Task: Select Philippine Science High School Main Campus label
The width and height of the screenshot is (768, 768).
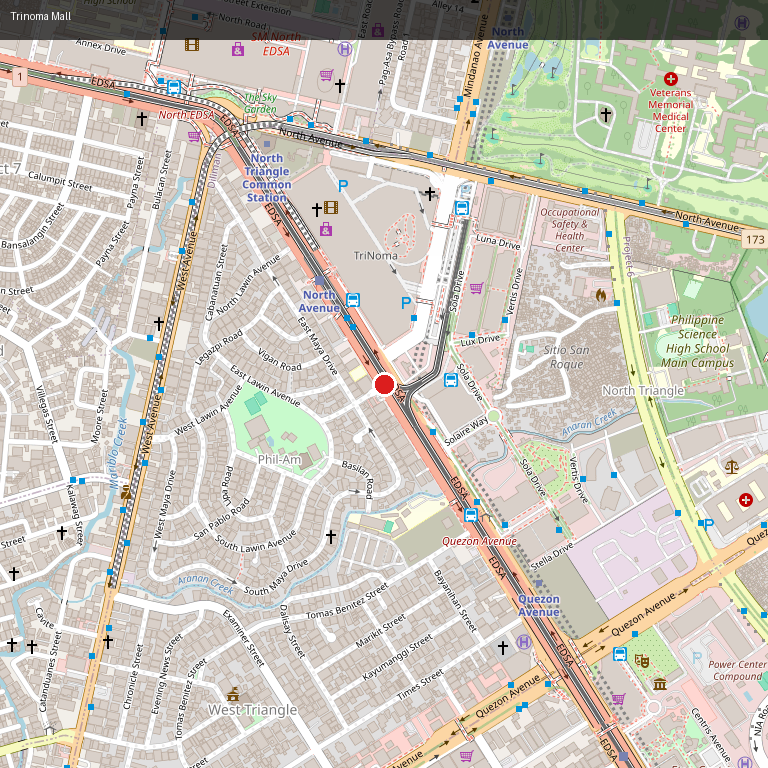Action: point(697,341)
